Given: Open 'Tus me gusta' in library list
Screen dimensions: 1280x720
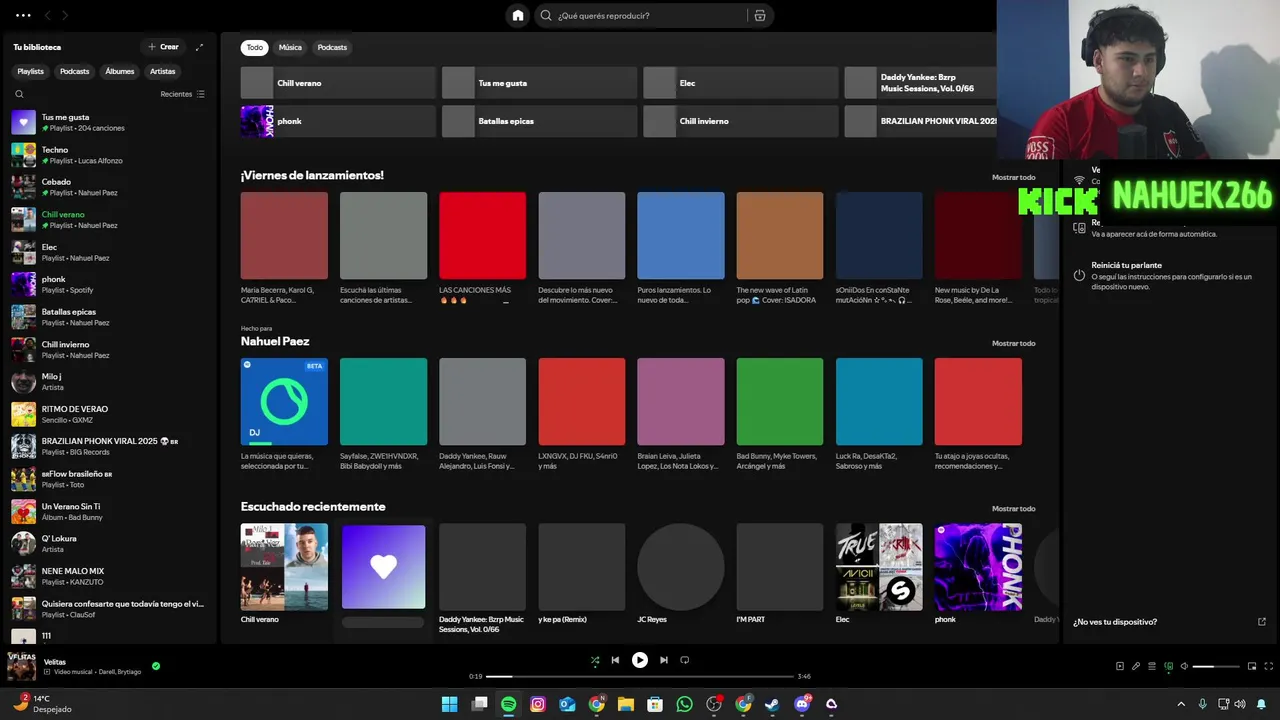Looking at the screenshot, I should pyautogui.click(x=110, y=122).
